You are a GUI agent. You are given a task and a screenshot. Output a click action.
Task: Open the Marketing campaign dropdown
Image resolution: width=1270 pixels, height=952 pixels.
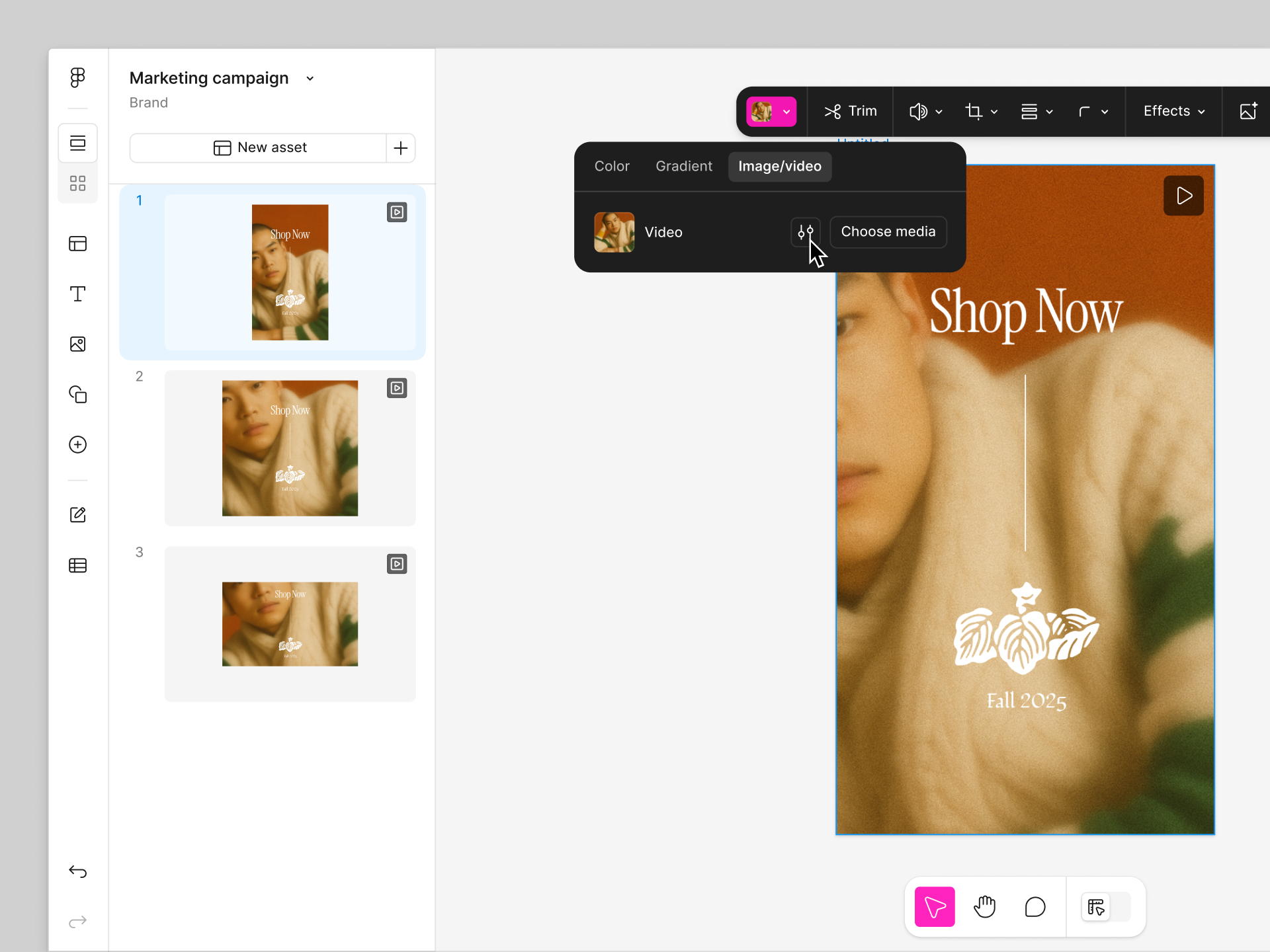[309, 78]
